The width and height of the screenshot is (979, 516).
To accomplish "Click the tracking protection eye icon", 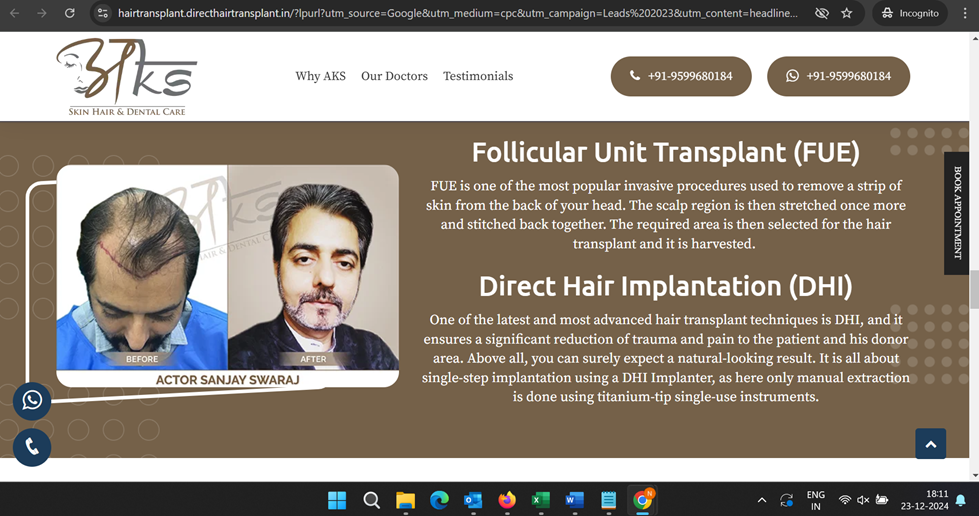I will coord(821,13).
